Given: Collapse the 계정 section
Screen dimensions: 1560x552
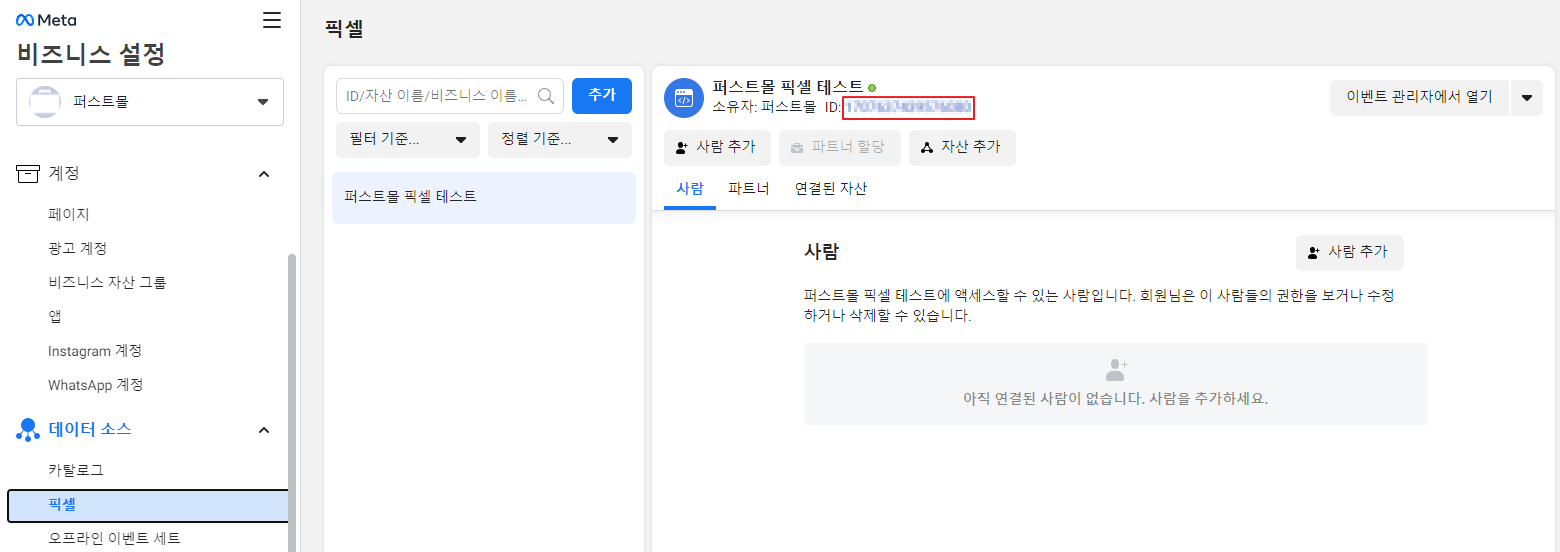Looking at the screenshot, I should click(x=264, y=174).
